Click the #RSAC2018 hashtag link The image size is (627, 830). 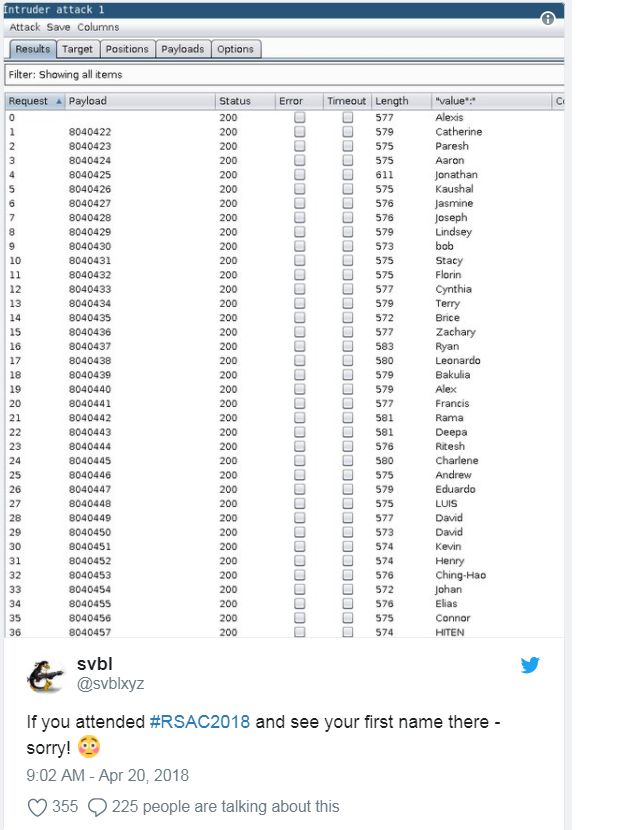199,722
